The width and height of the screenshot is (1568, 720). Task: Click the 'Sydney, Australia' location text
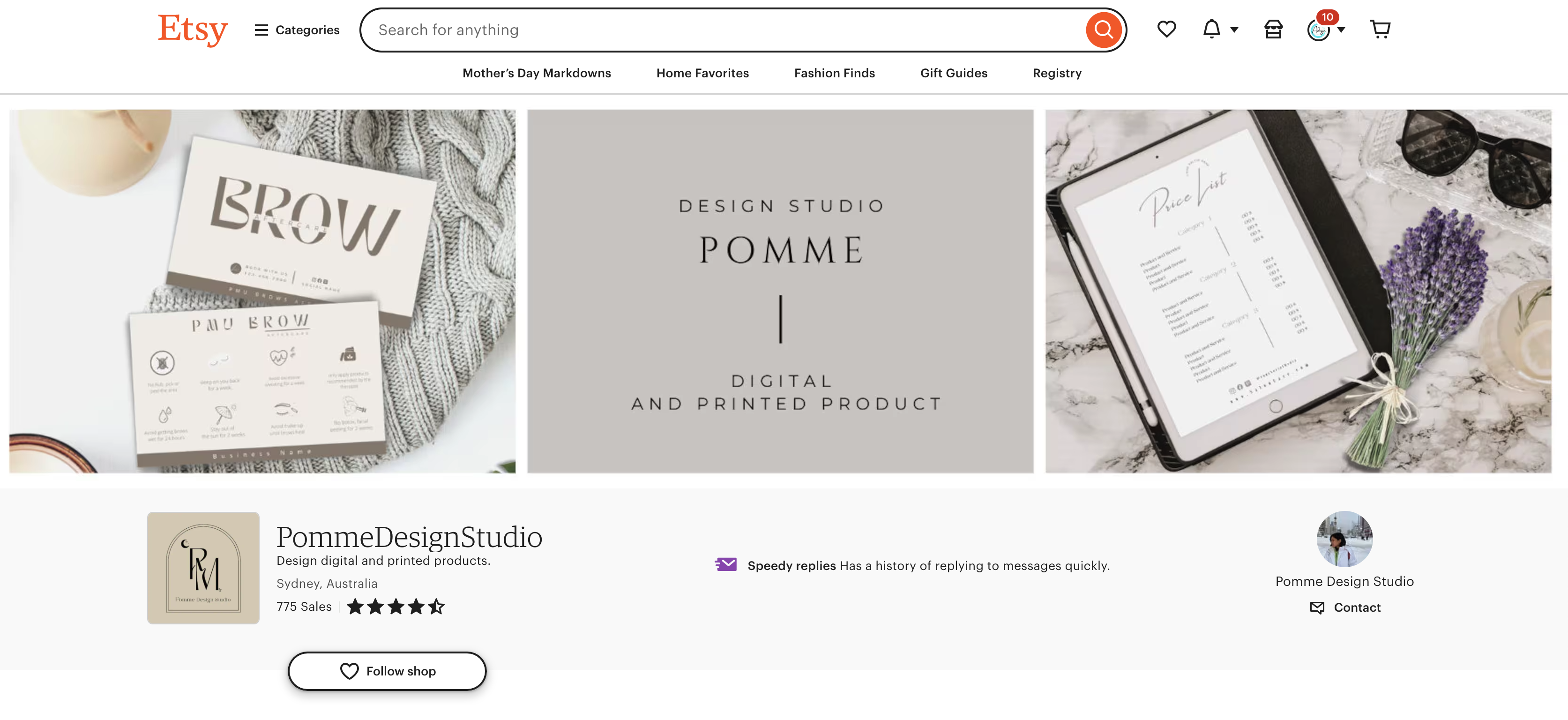(327, 583)
